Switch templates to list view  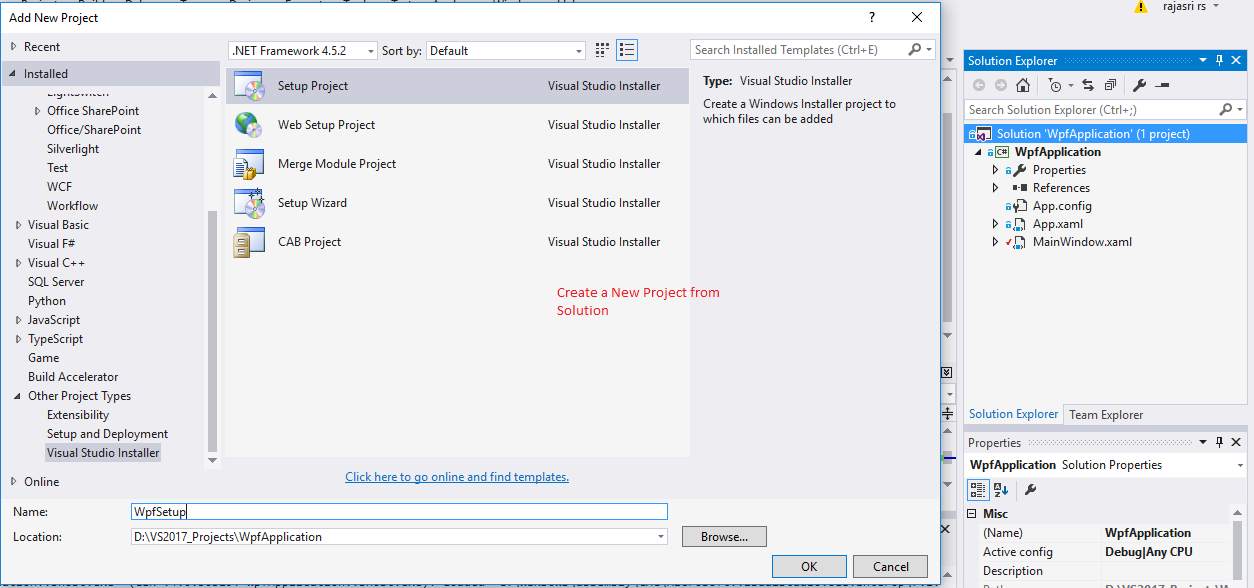click(627, 50)
